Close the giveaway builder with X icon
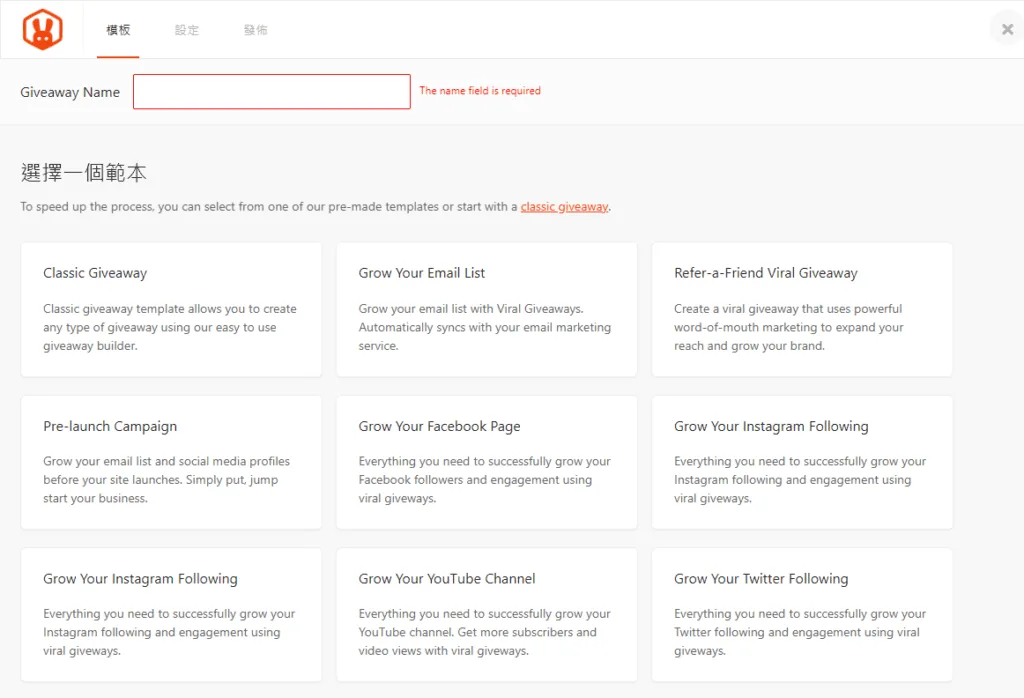The width and height of the screenshot is (1024, 698). 1006,29
